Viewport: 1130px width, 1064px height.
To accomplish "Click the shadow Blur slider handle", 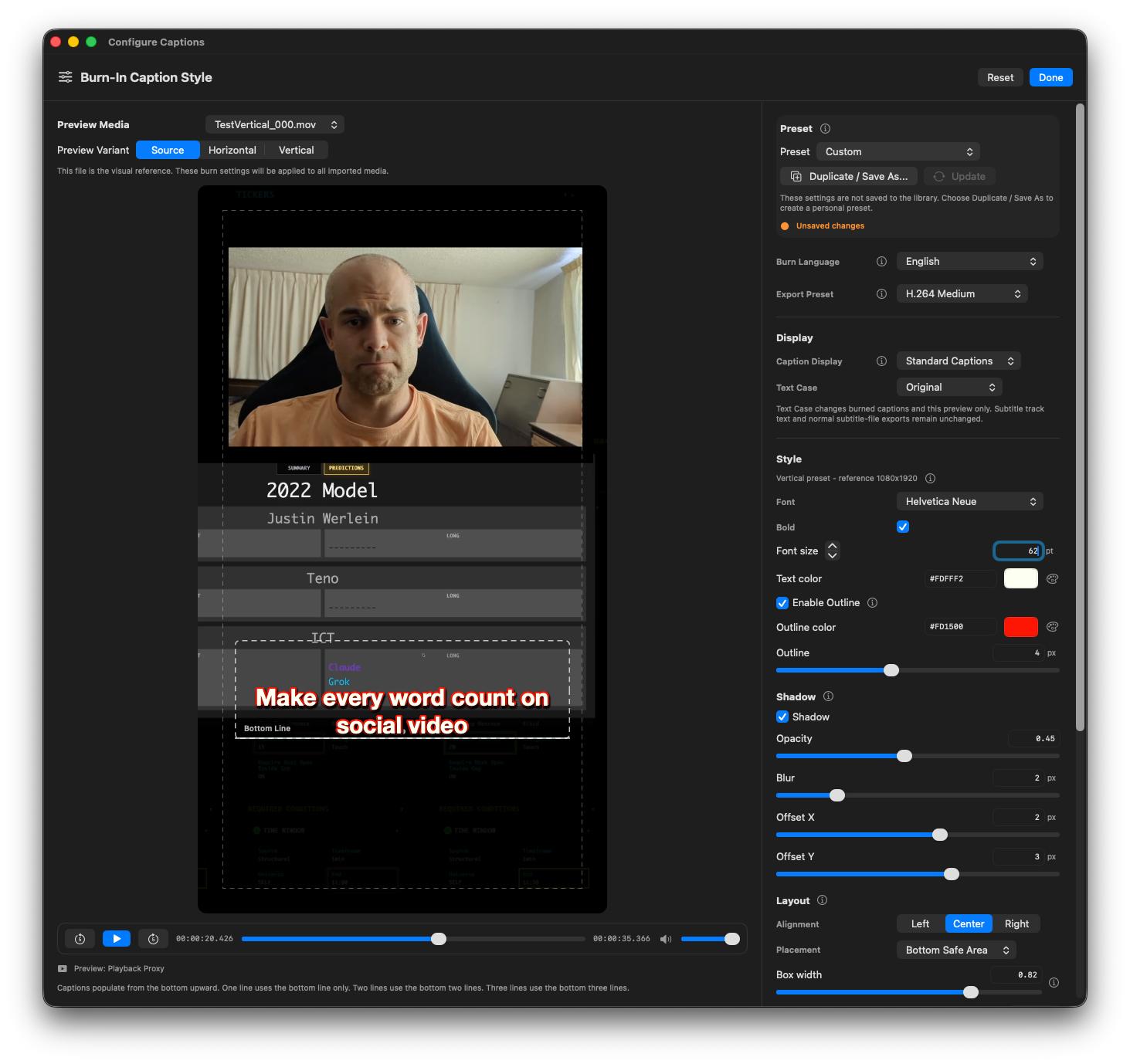I will [837, 795].
